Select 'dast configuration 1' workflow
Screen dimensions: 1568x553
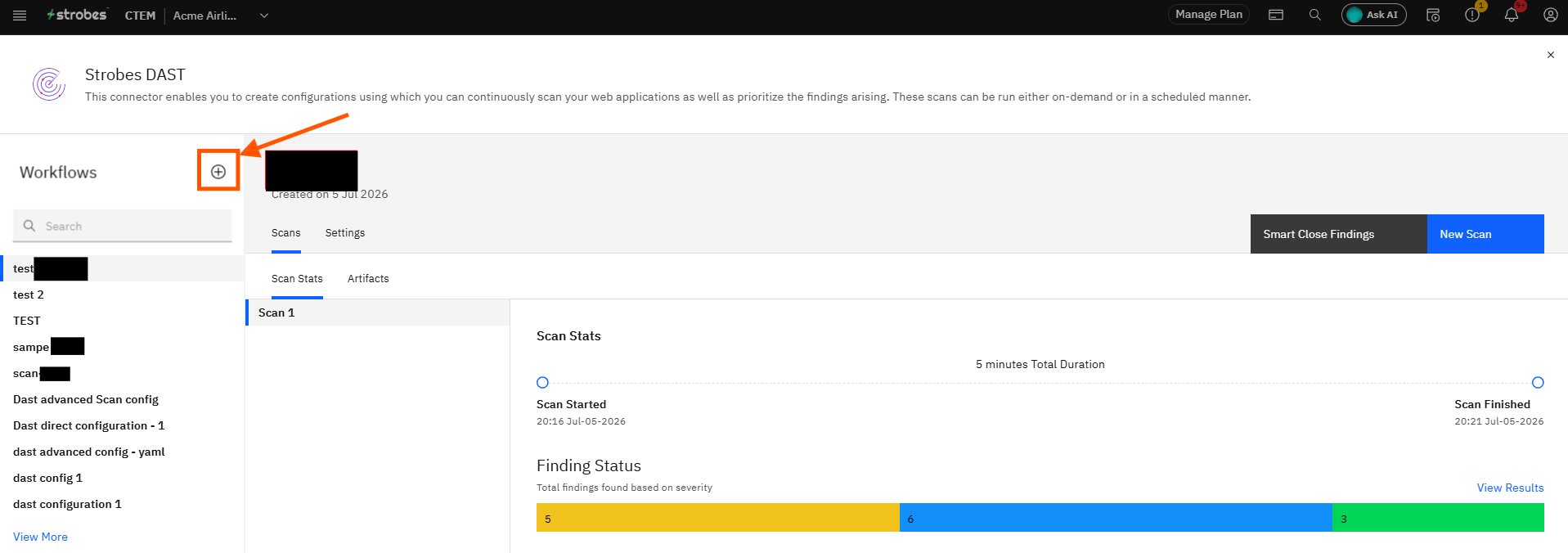tap(123, 504)
